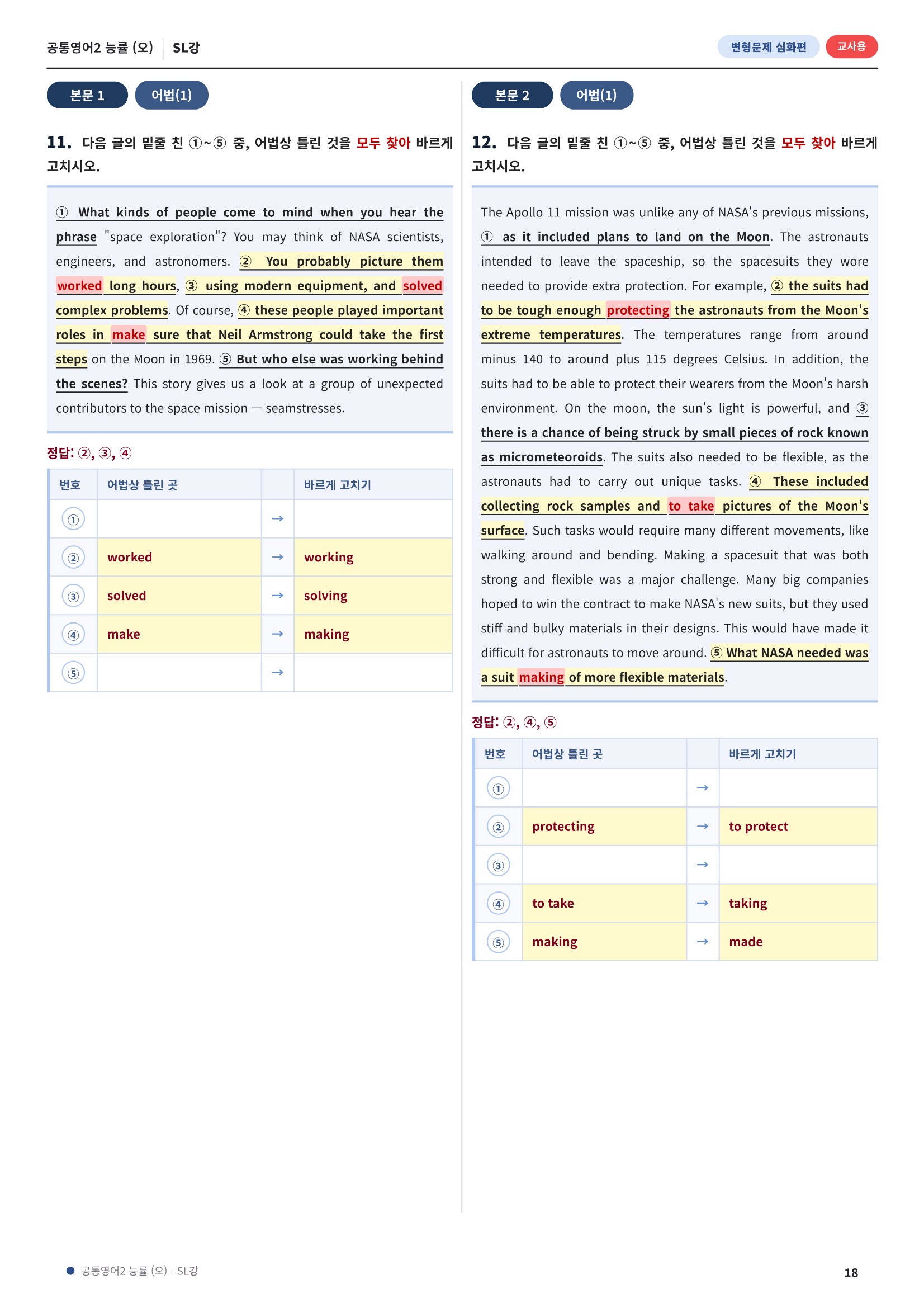The image size is (924, 1308).
Task: Click the arrow in the 'worked' row
Action: (278, 557)
